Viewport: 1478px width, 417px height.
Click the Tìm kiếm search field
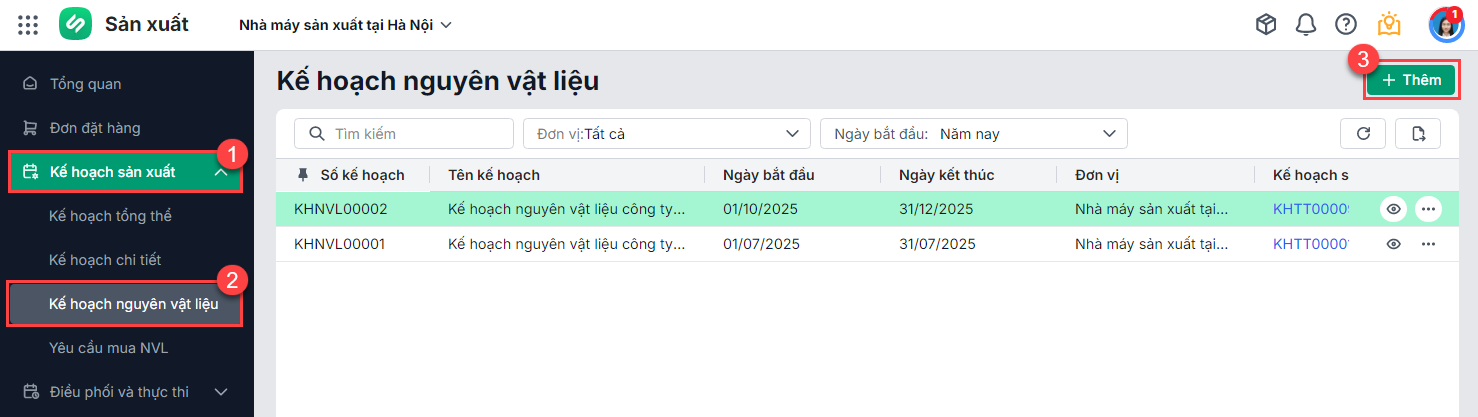click(403, 133)
